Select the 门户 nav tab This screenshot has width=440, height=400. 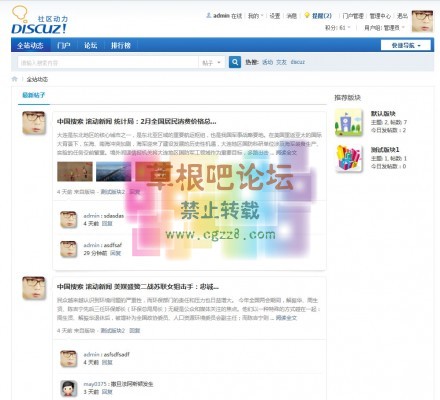[x=63, y=45]
